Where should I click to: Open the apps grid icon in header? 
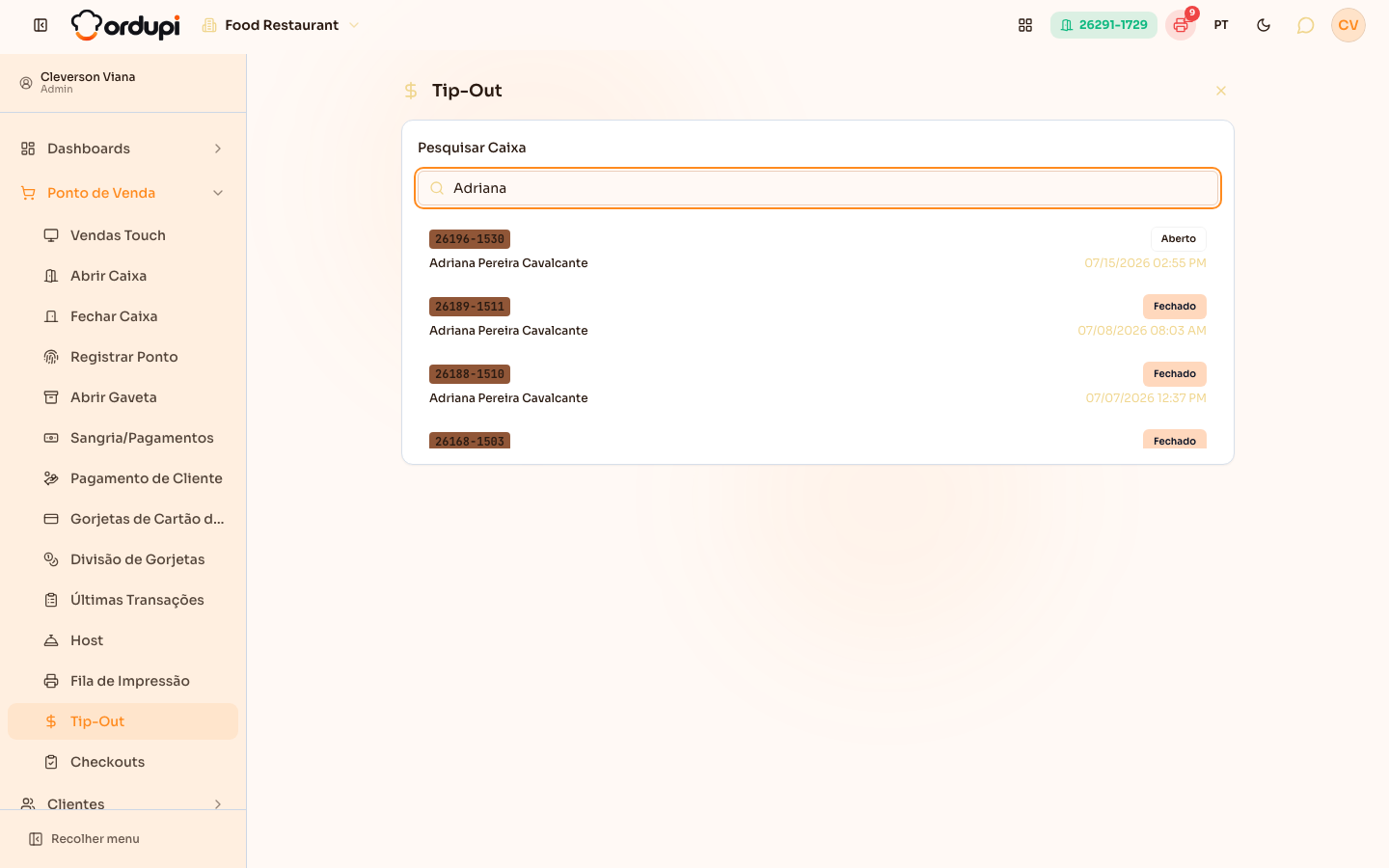1025,25
